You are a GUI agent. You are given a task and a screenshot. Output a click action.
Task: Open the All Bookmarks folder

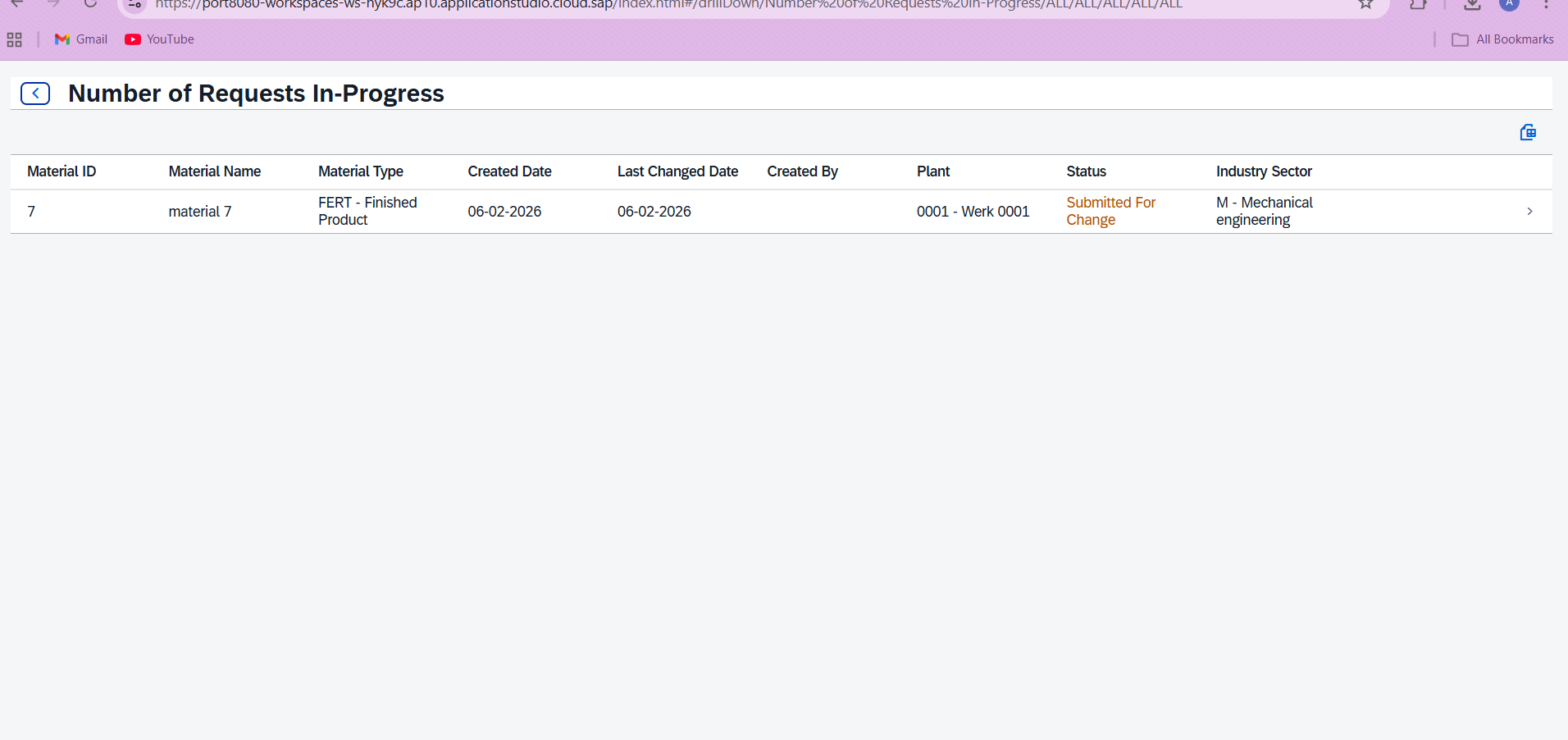tap(1502, 39)
